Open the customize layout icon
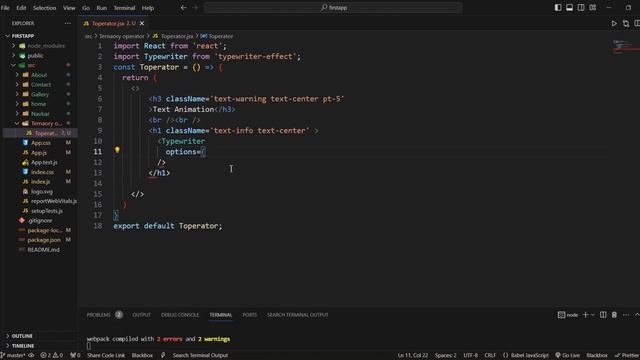Viewport: 640px width, 360px height. [x=592, y=8]
